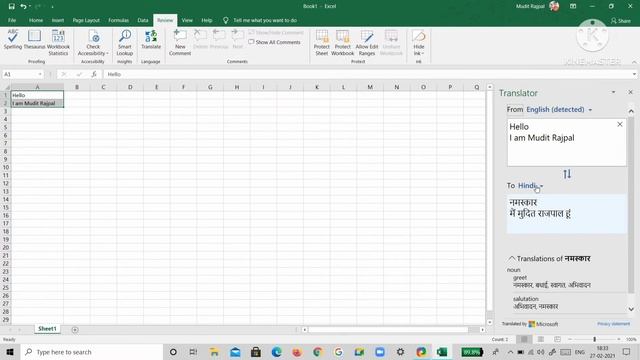The width and height of the screenshot is (640, 360).
Task: Click zoom in plus button
Action: click(x=619, y=339)
